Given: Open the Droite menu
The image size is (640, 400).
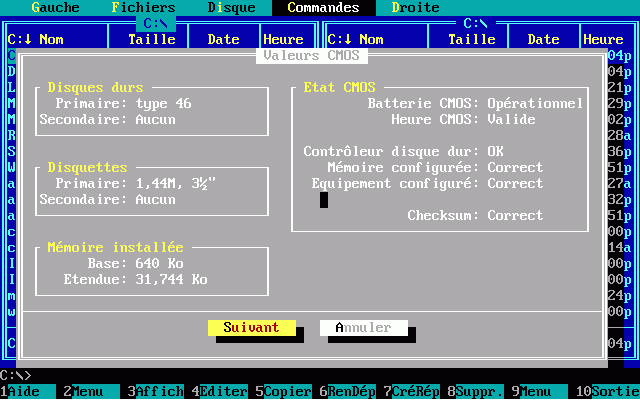Looking at the screenshot, I should click(415, 7).
